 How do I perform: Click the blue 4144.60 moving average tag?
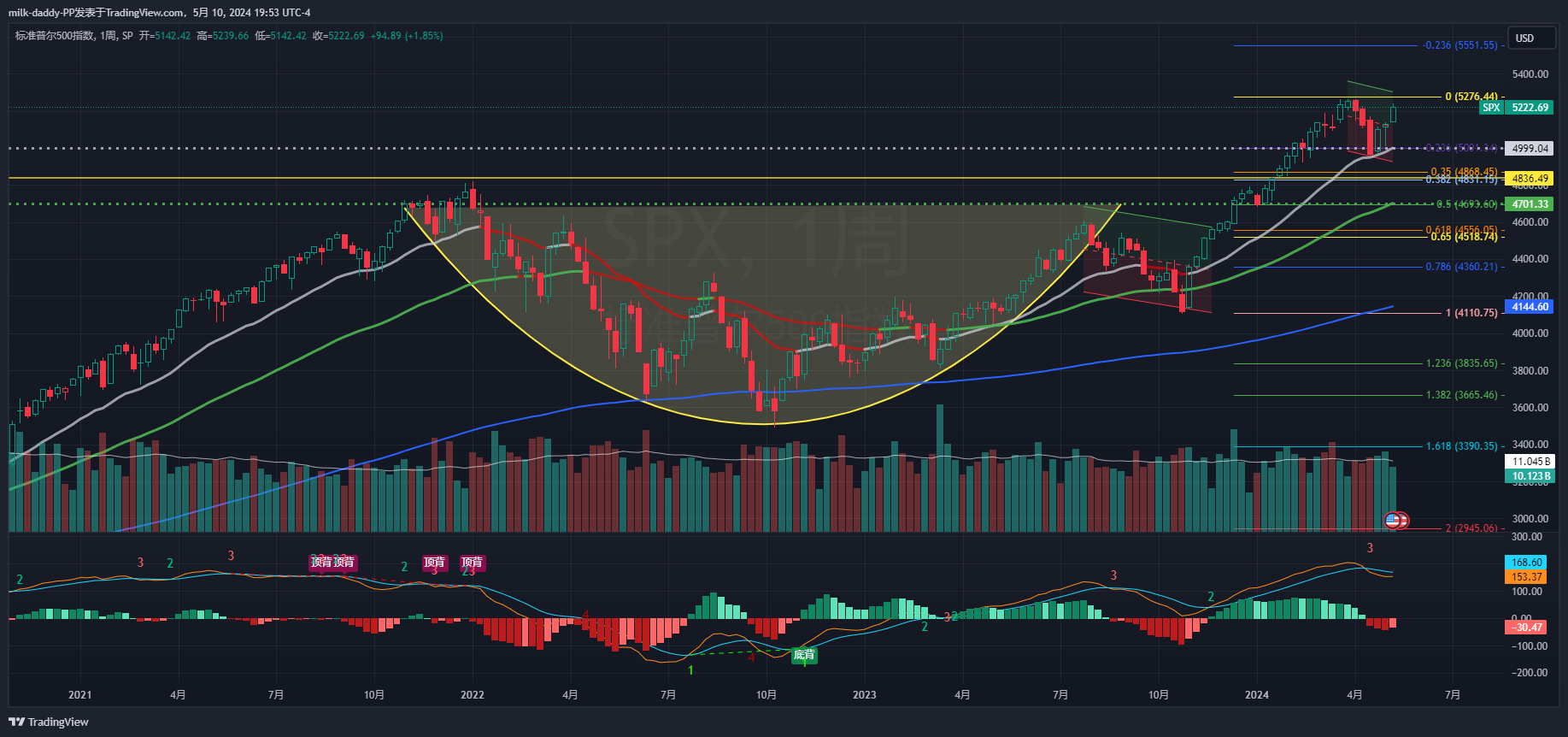(x=1530, y=306)
